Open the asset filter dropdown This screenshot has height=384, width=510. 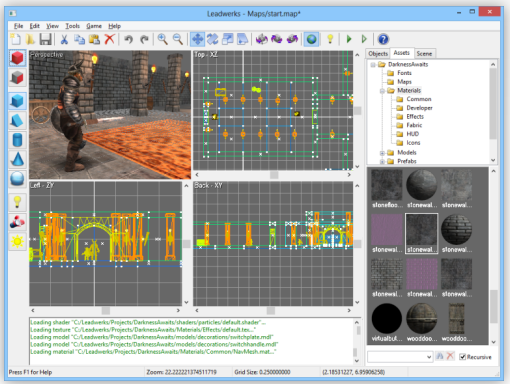click(x=429, y=357)
